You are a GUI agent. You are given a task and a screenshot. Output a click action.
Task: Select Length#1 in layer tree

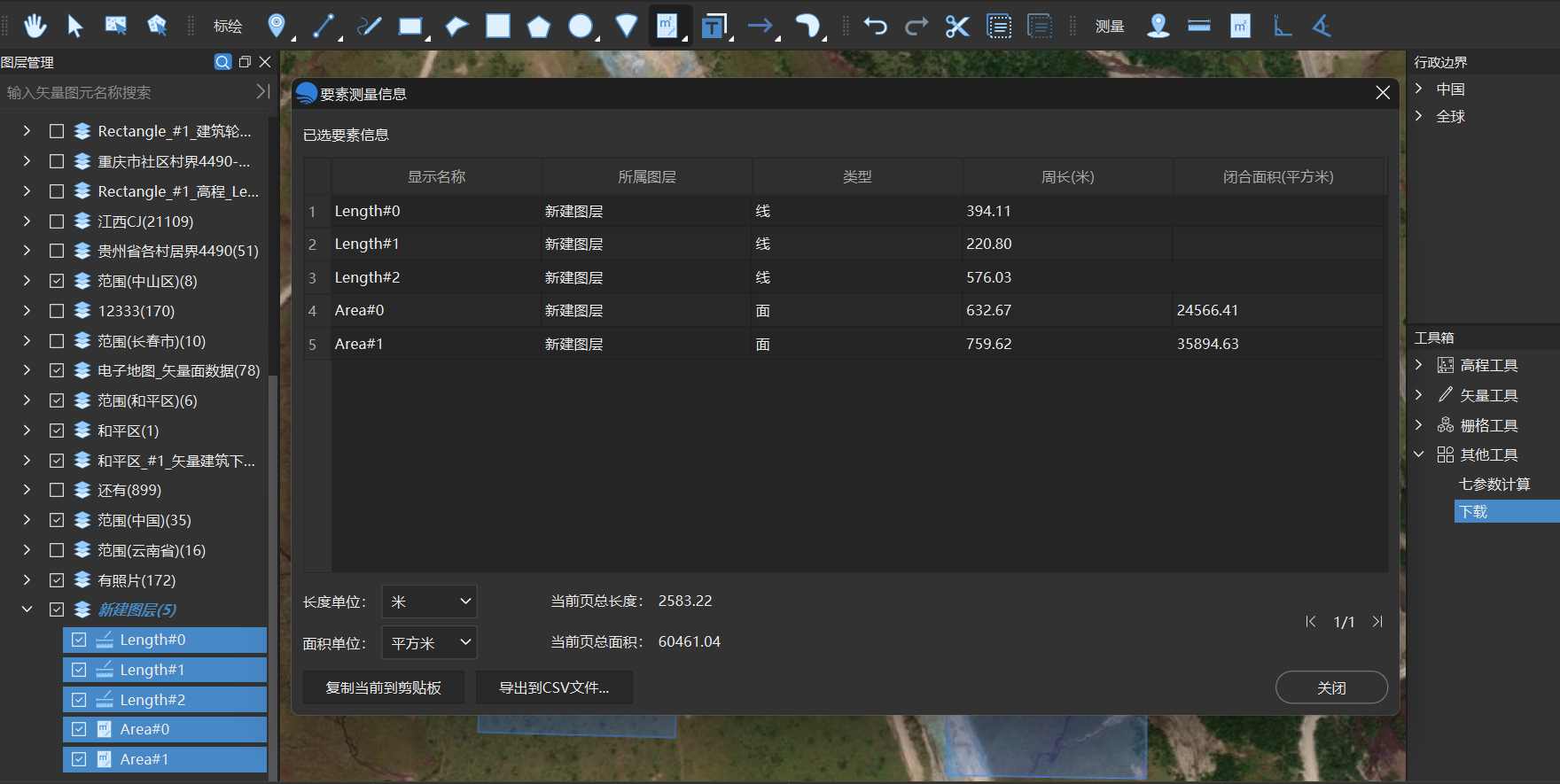point(165,670)
